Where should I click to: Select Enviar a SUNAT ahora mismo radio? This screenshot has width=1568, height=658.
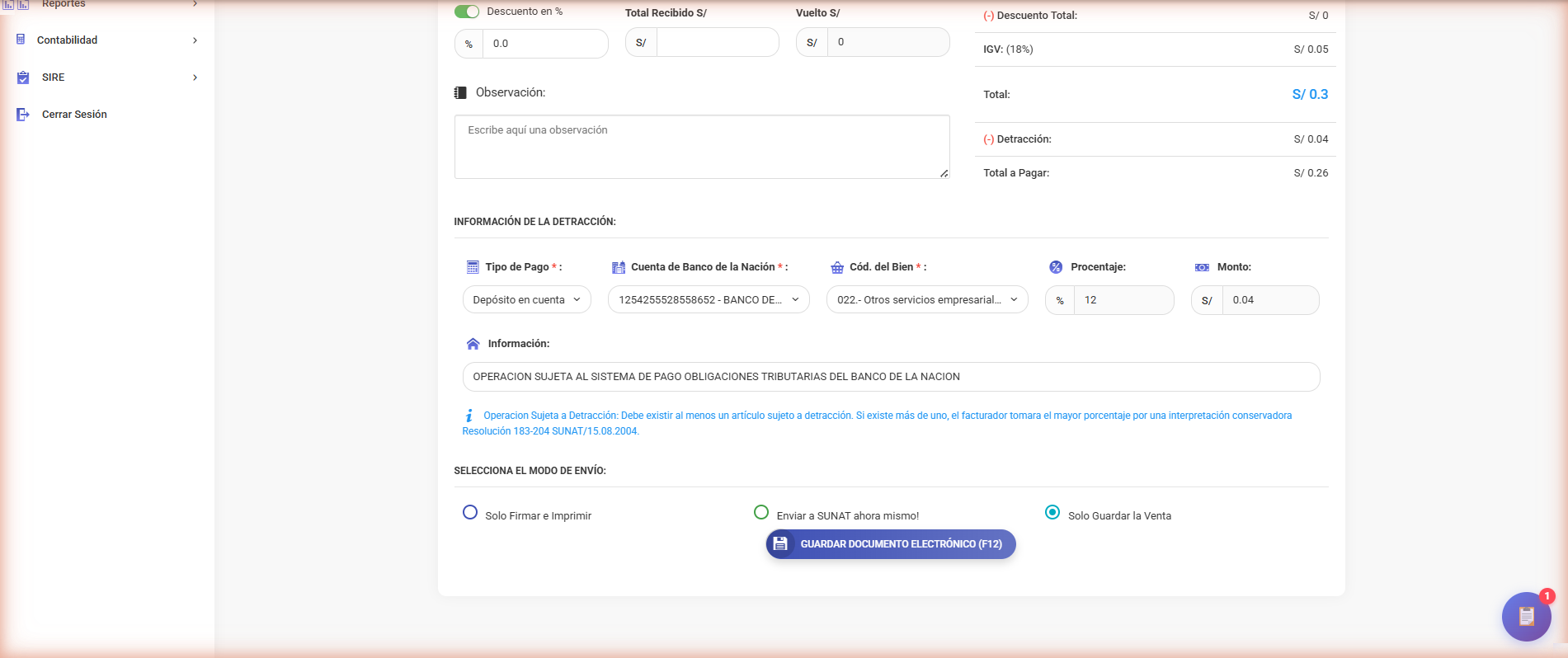[761, 513]
